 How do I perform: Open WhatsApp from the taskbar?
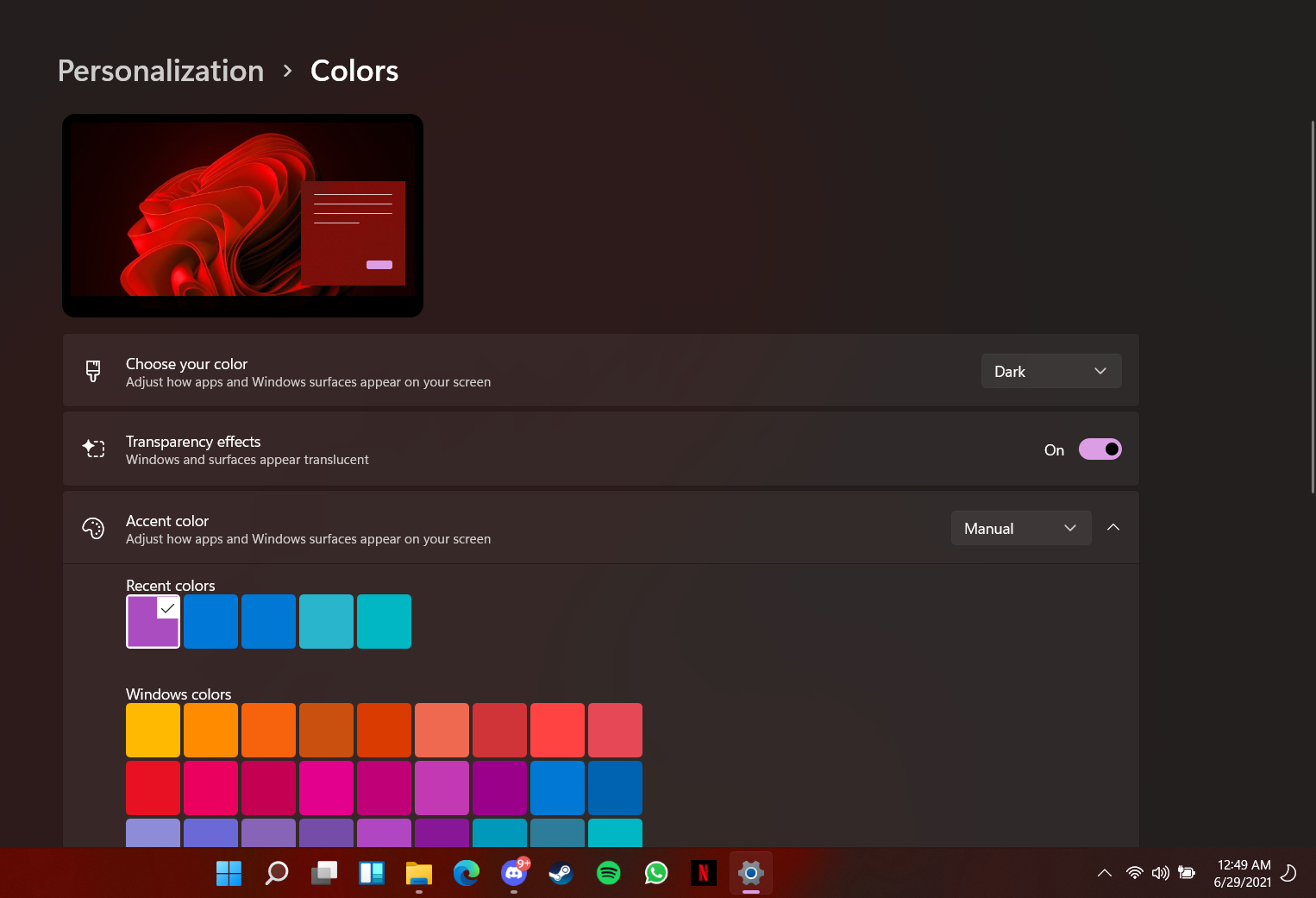point(655,873)
